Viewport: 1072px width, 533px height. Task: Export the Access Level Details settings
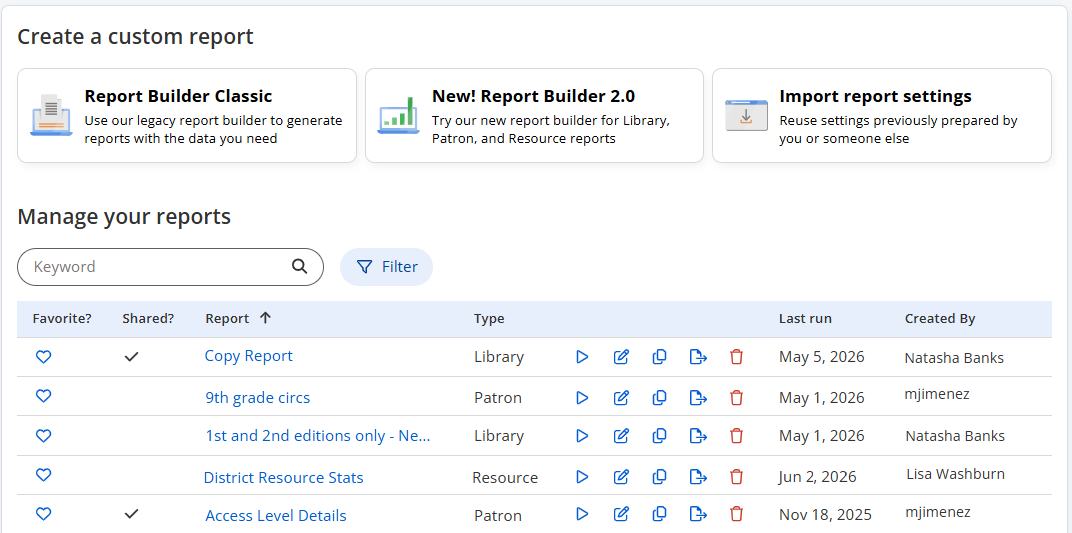pyautogui.click(x=698, y=514)
